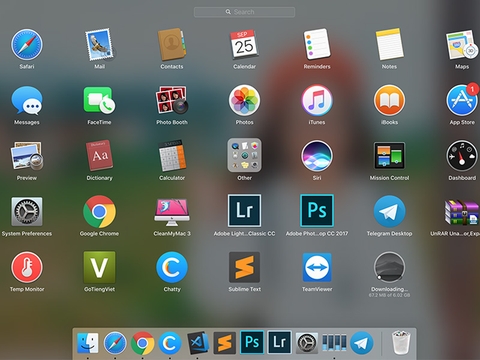Launch Siri
This screenshot has height=360, width=480.
click(317, 156)
